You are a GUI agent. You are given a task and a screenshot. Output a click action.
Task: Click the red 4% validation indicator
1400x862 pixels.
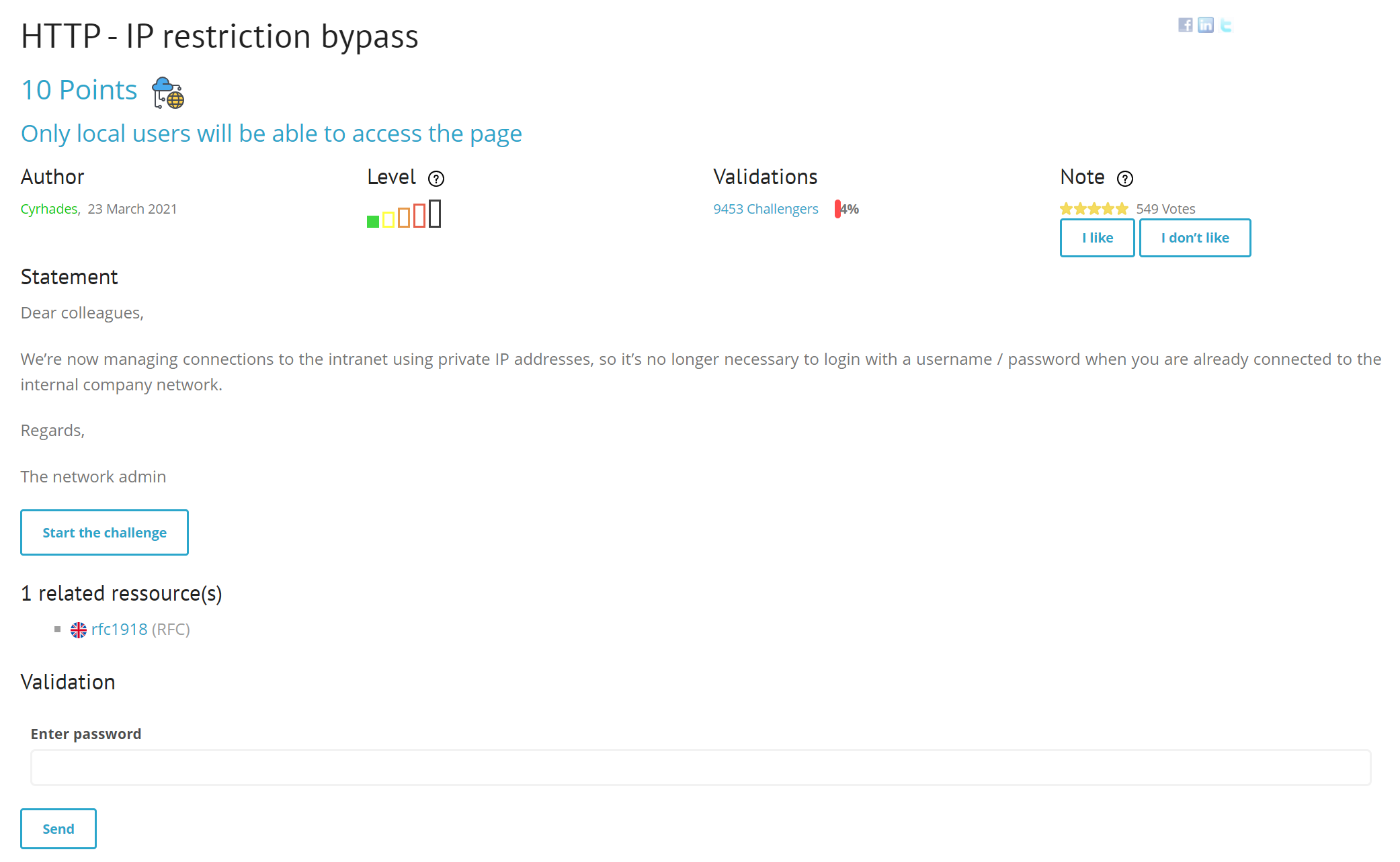tap(838, 209)
